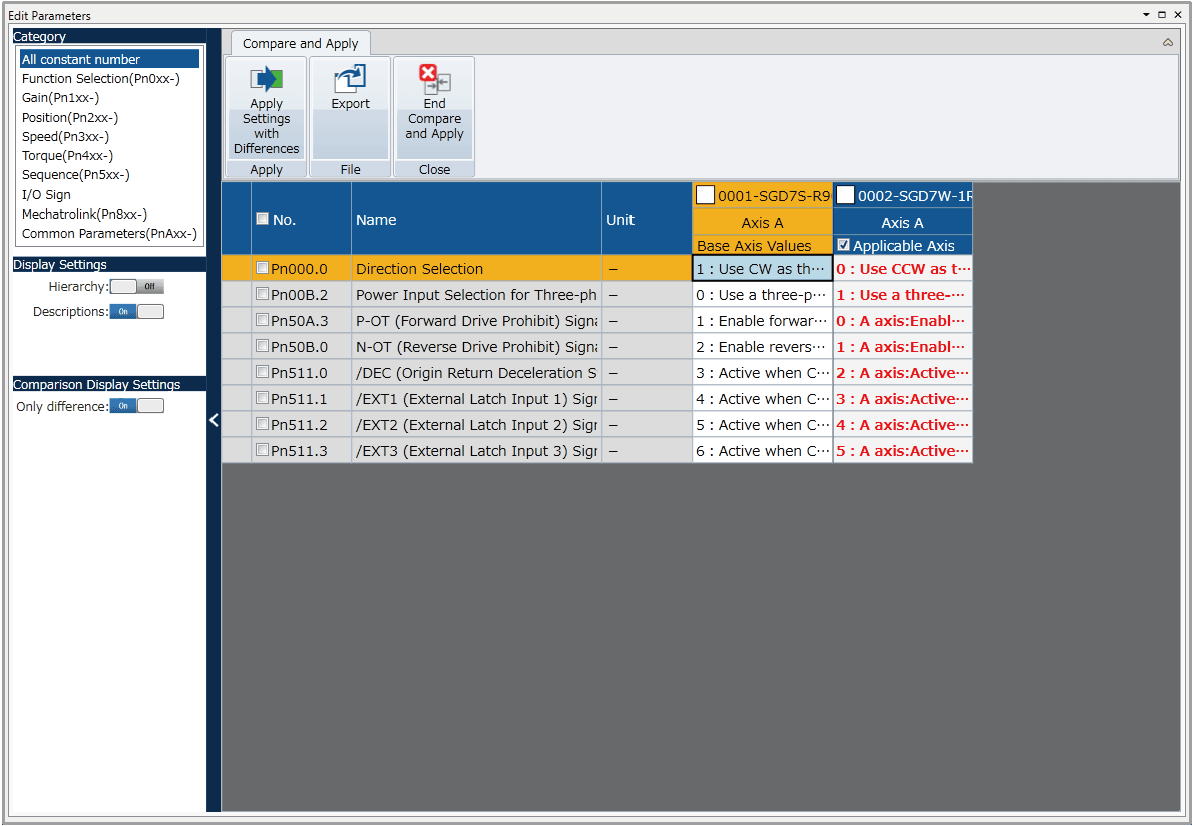Collapse the left side panel arrow
1192x826 pixels.
click(213, 420)
